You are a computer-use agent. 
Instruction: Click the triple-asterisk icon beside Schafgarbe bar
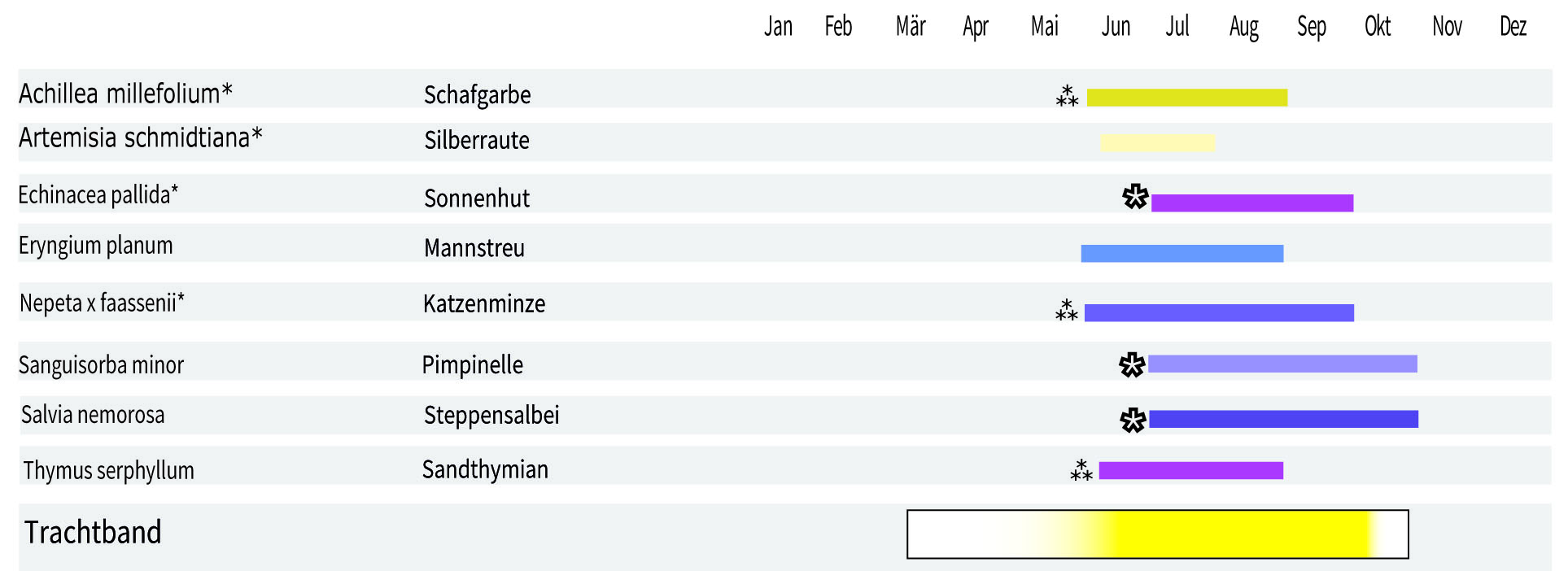(x=1067, y=96)
